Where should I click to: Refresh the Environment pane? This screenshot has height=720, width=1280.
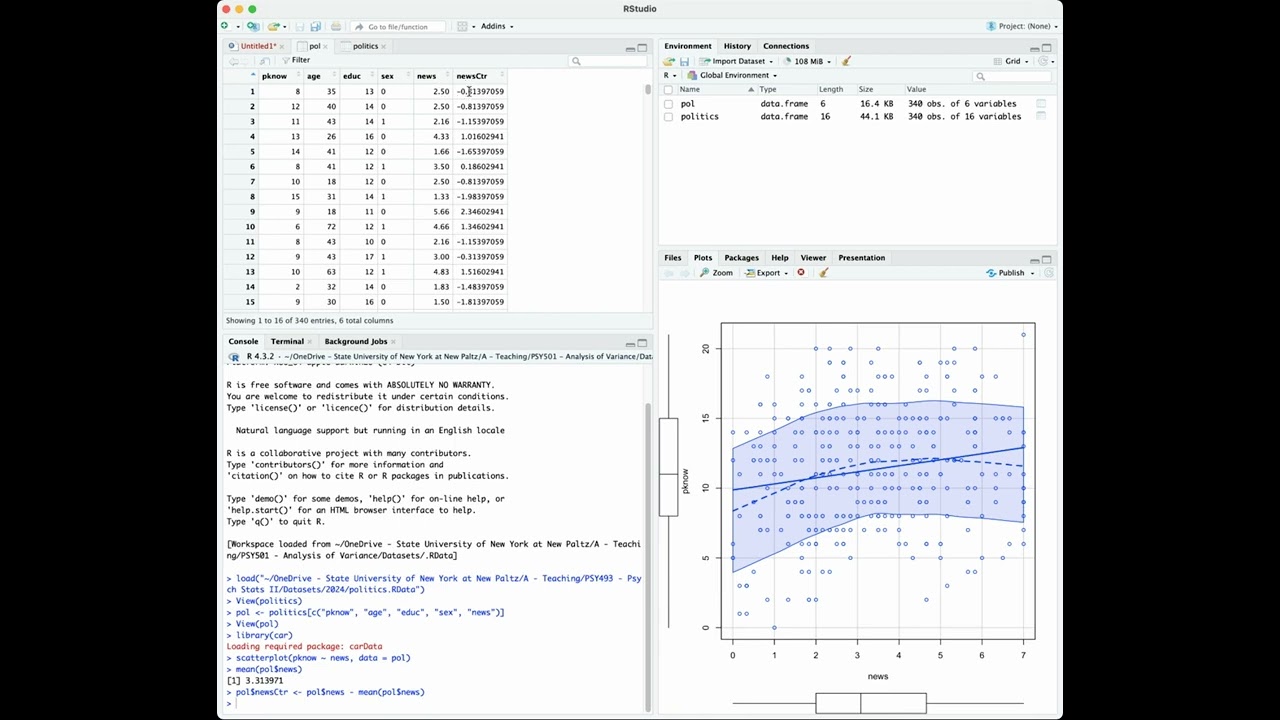coord(1042,61)
